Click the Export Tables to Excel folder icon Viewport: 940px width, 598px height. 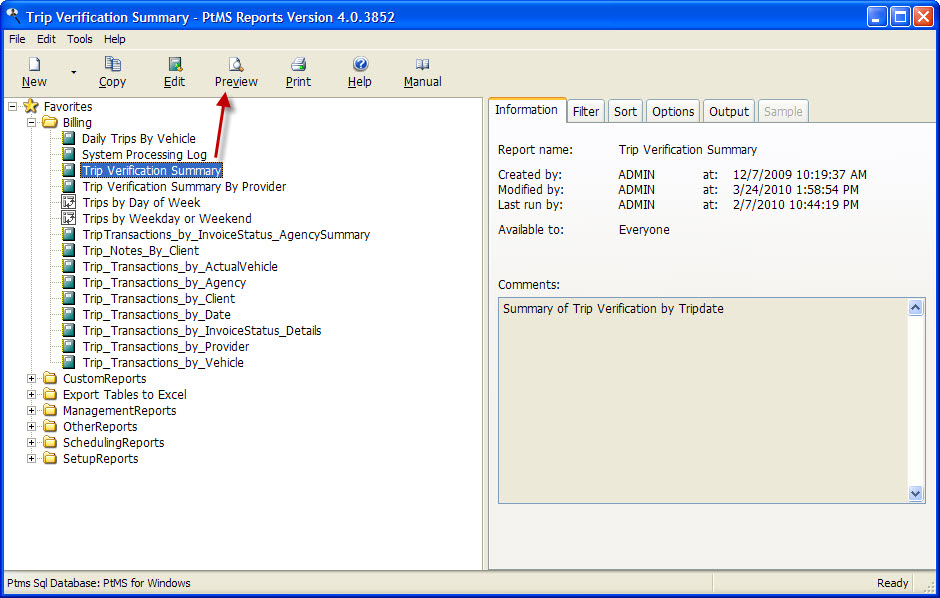50,394
